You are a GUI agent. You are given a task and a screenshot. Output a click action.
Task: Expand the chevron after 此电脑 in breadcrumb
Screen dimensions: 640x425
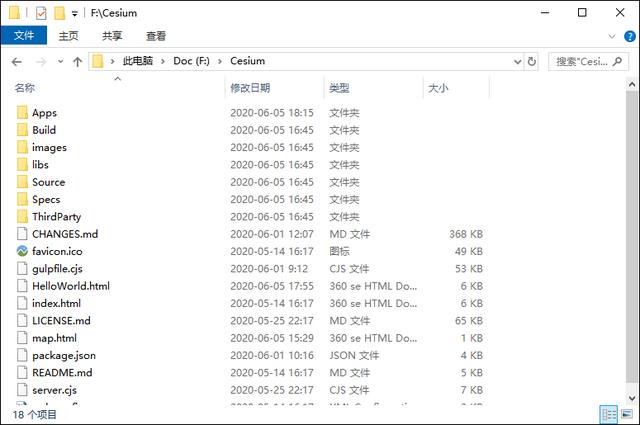(x=163, y=61)
